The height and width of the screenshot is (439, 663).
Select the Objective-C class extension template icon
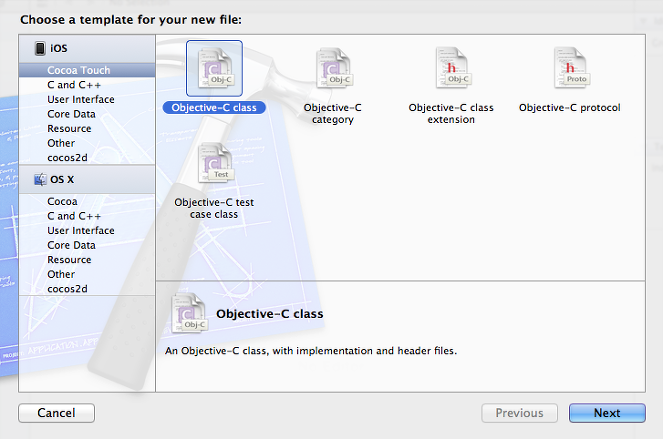click(453, 67)
